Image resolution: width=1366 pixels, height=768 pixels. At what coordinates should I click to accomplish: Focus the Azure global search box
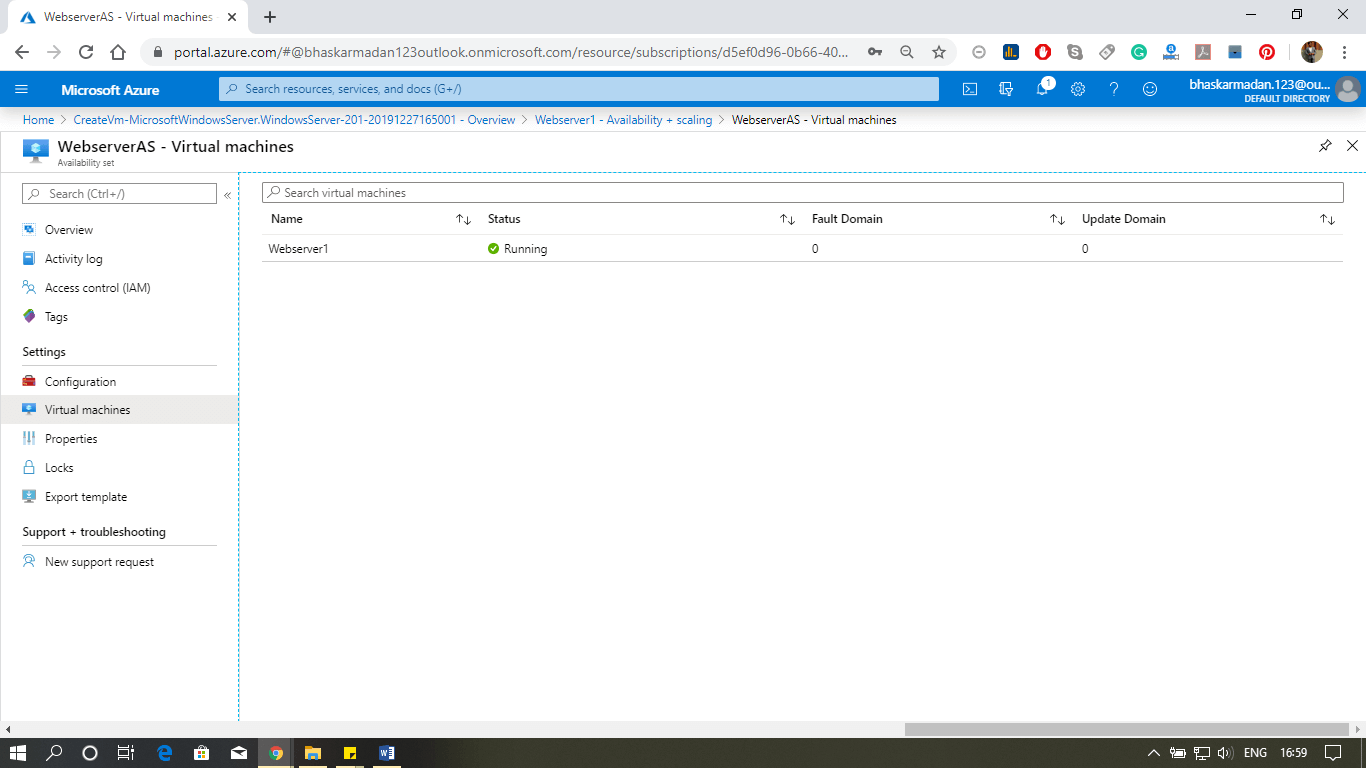pos(579,89)
